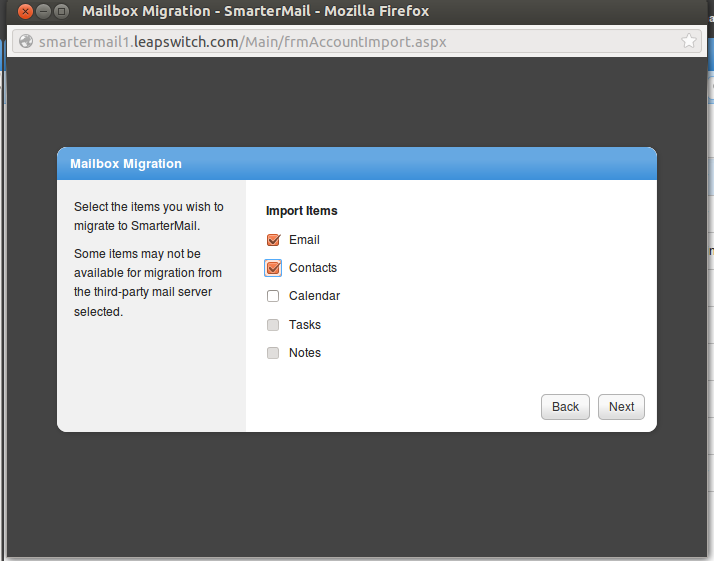This screenshot has width=714, height=561.
Task: Bookmark page with star icon
Action: coord(688,41)
